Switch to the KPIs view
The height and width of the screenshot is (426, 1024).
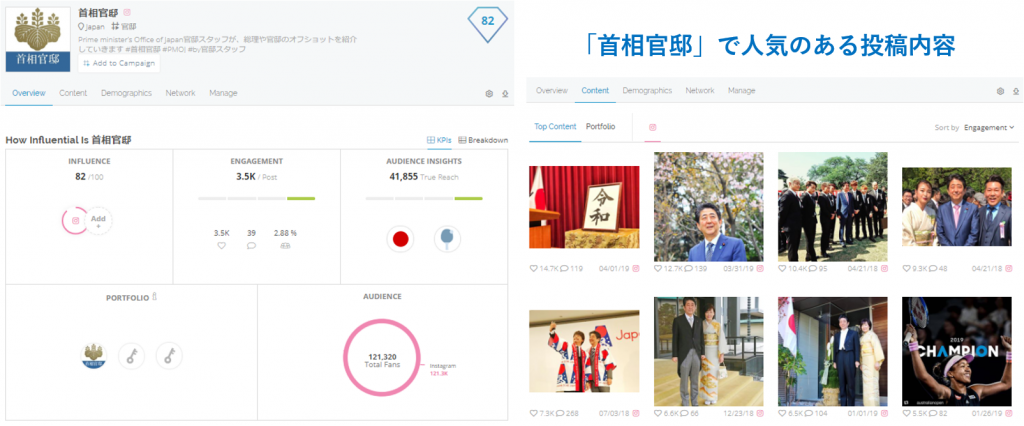coord(437,140)
